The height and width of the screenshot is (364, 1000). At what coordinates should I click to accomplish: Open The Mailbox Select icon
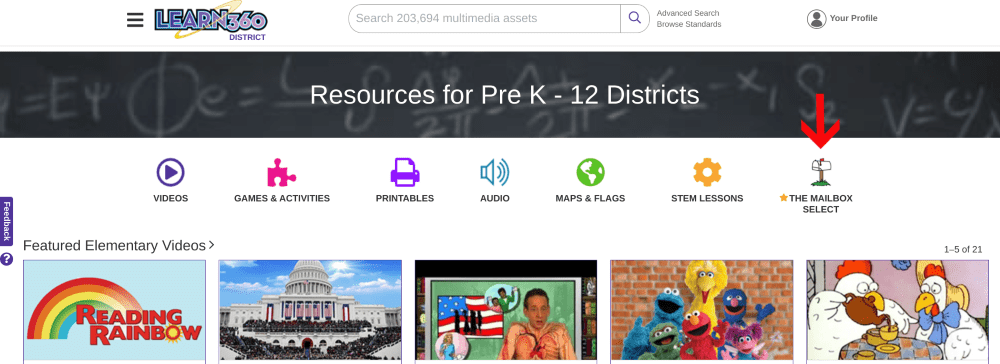pyautogui.click(x=821, y=172)
